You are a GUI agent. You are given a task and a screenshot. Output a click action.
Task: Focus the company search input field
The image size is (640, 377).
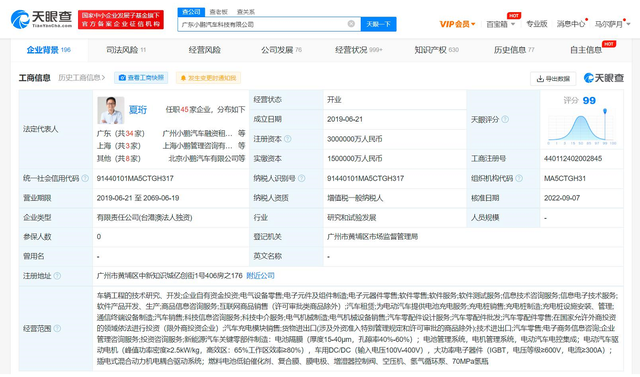coord(269,24)
